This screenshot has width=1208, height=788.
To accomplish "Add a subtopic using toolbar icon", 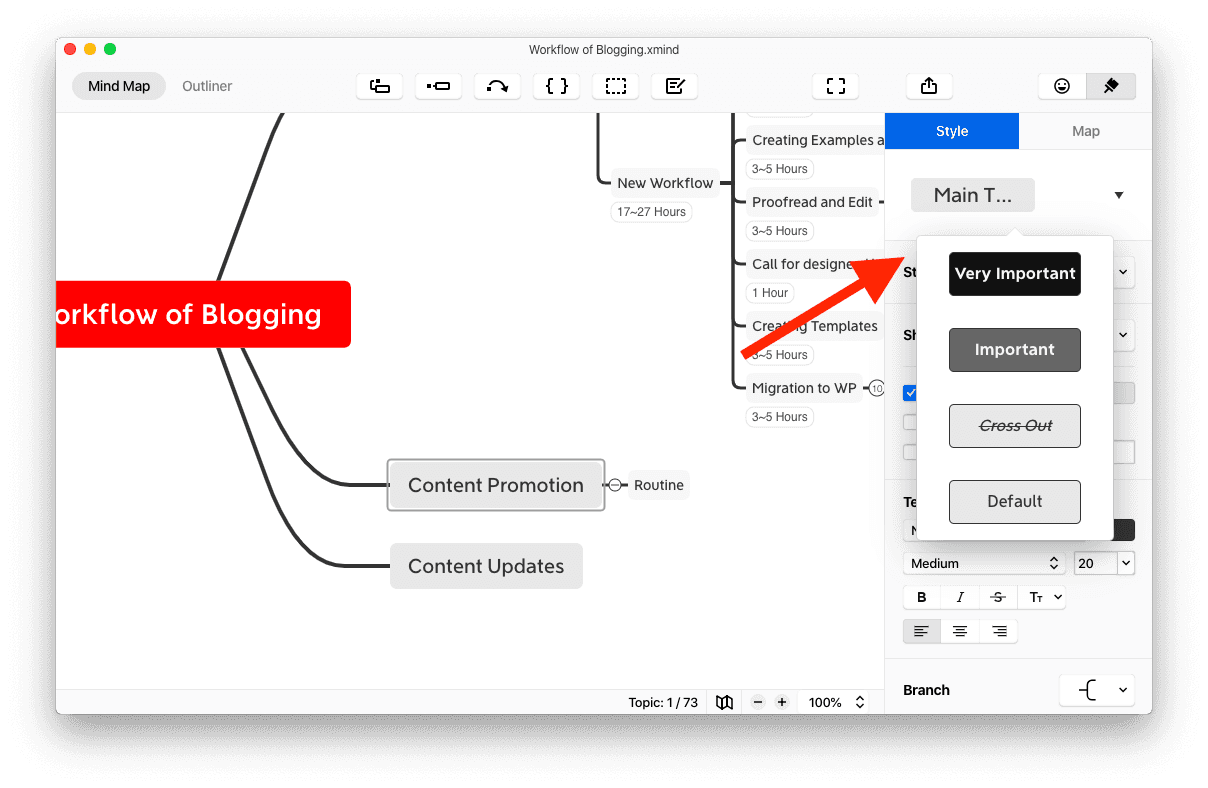I will click(438, 86).
